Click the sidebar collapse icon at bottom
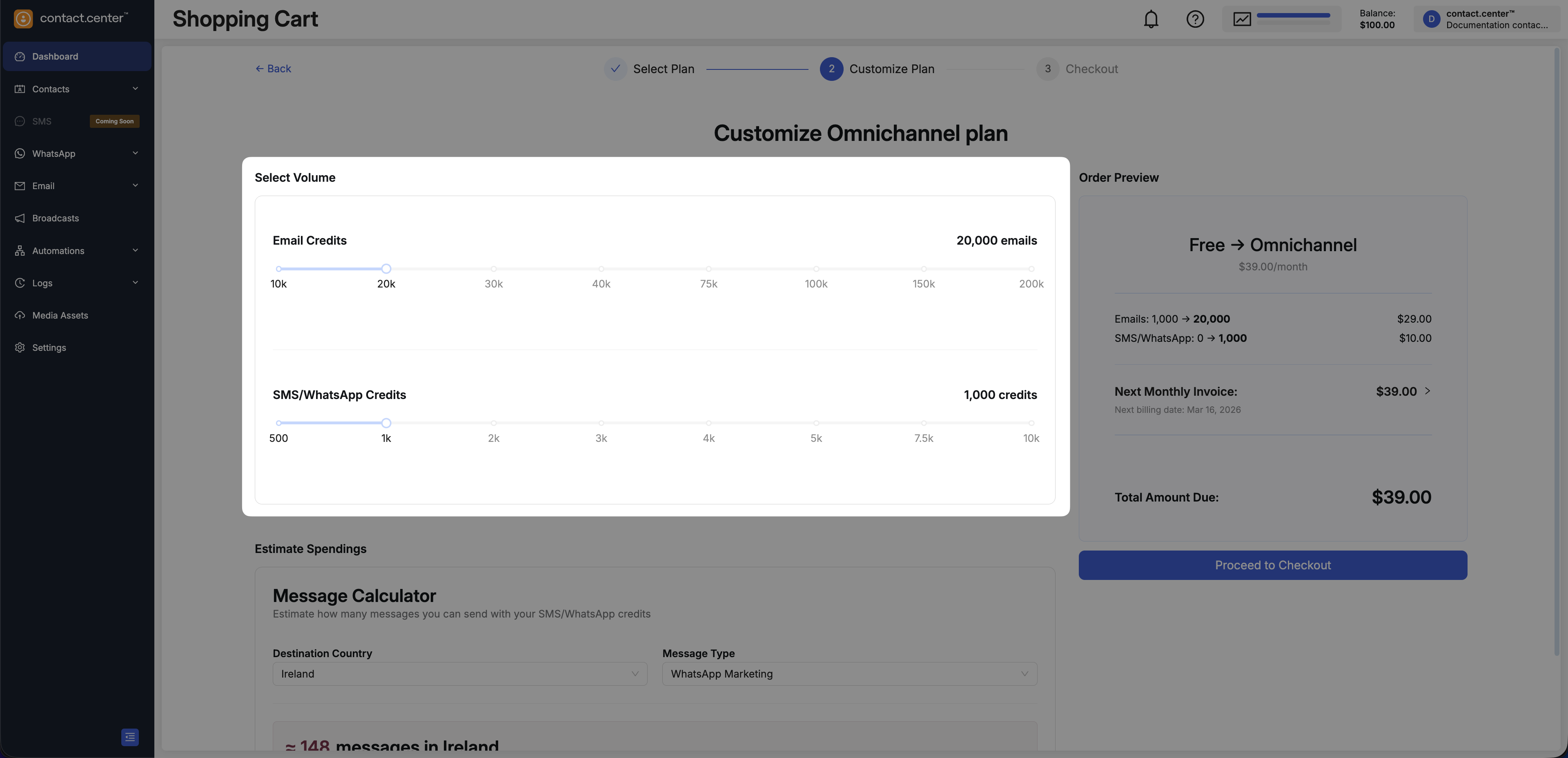Screen dimensions: 1568x758 point(130,737)
